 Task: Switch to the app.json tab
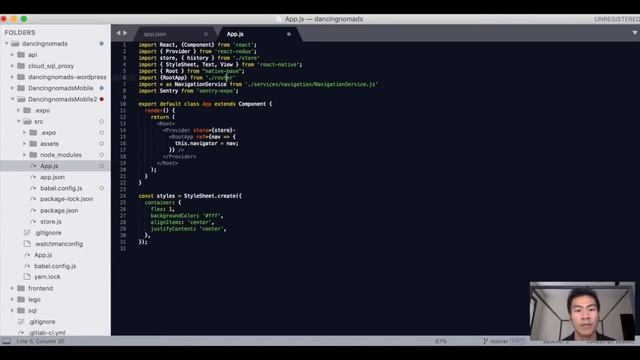click(x=155, y=34)
